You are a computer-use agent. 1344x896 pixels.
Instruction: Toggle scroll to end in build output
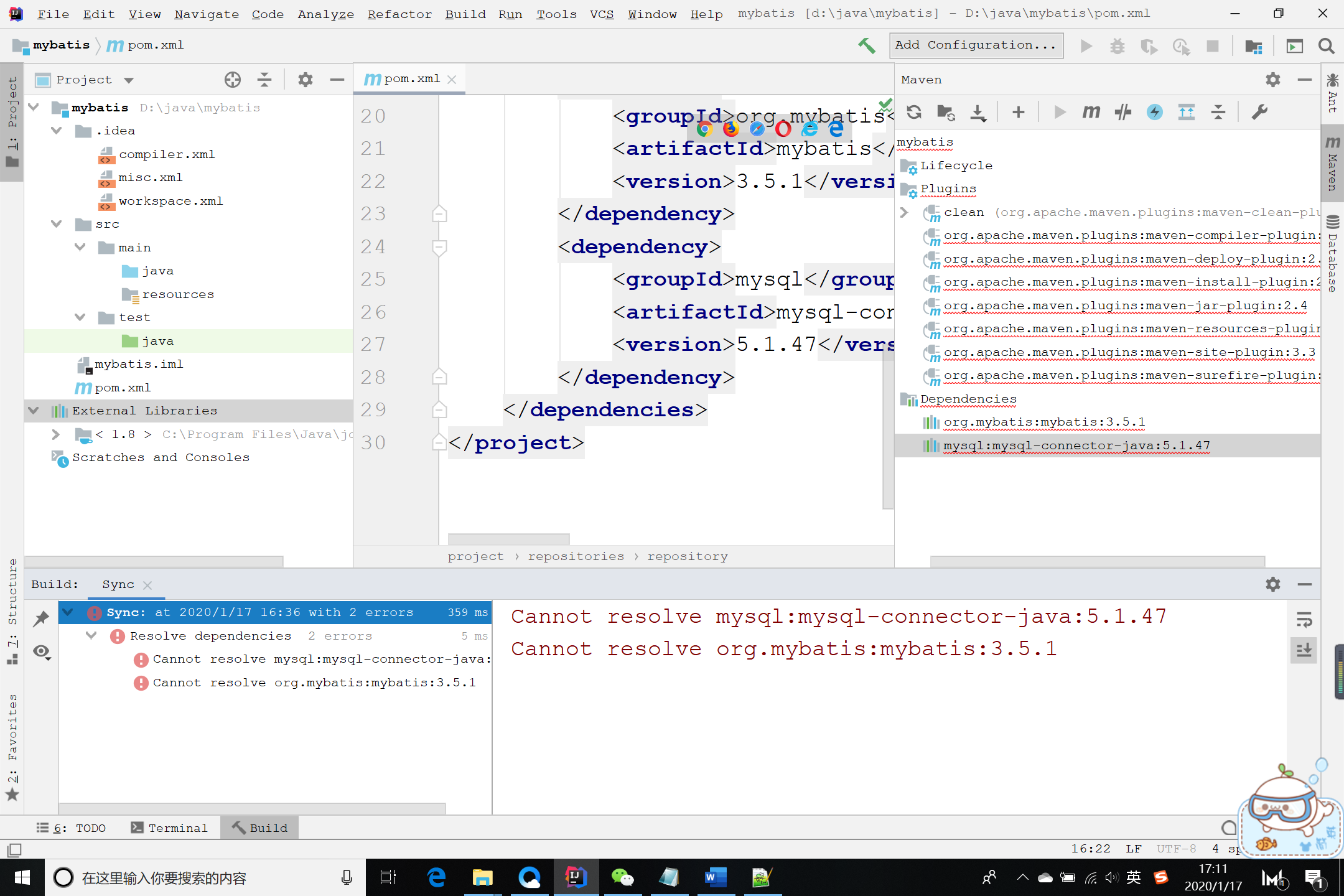(1304, 651)
